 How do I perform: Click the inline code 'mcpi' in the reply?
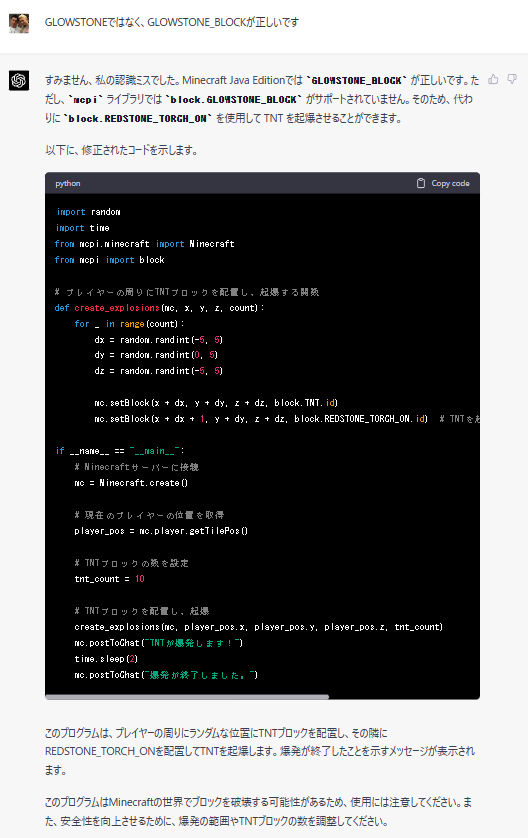coord(86,100)
